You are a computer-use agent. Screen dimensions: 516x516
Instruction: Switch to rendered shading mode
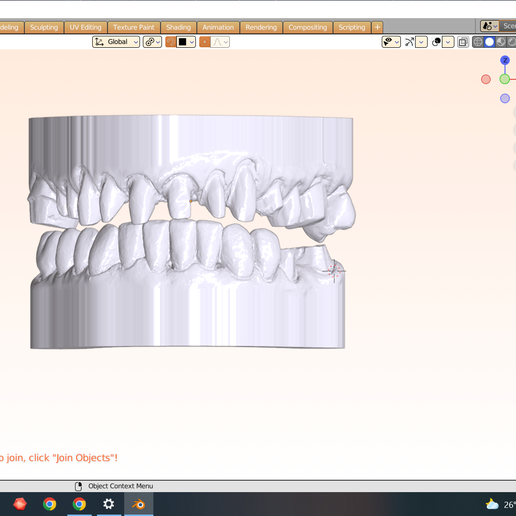pos(511,42)
